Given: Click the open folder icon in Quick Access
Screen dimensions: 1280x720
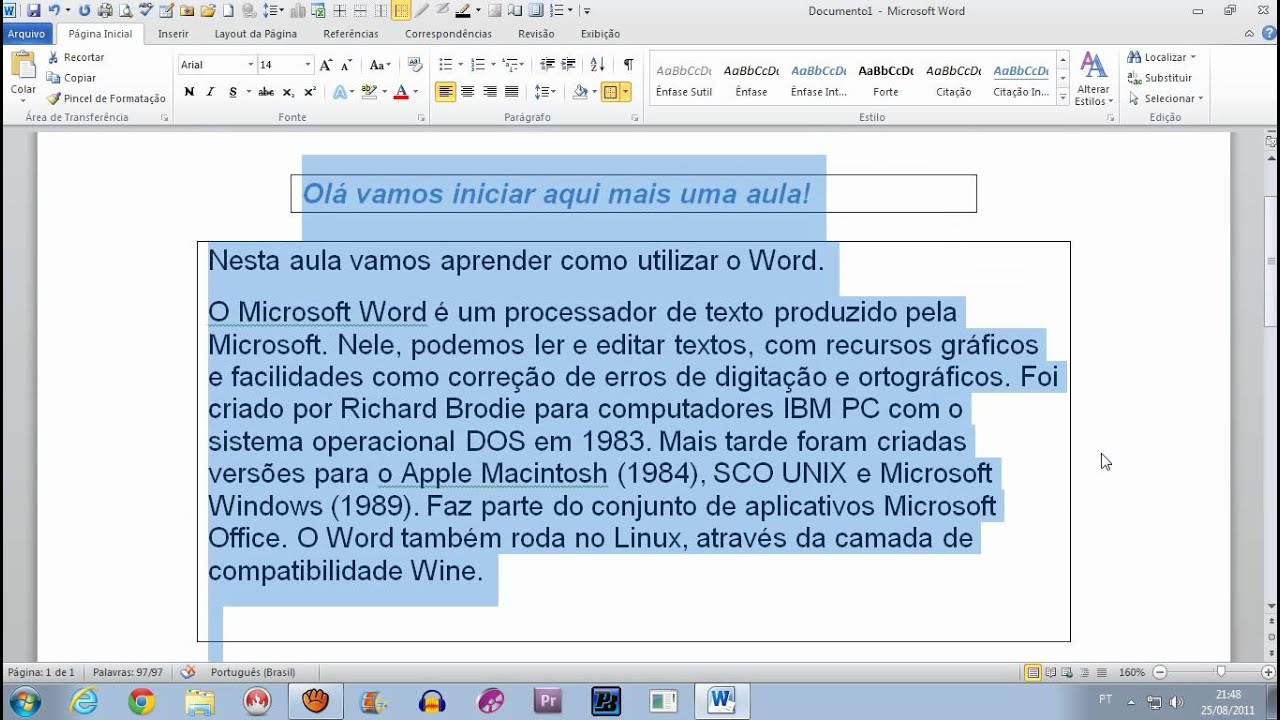Looking at the screenshot, I should click(x=208, y=11).
